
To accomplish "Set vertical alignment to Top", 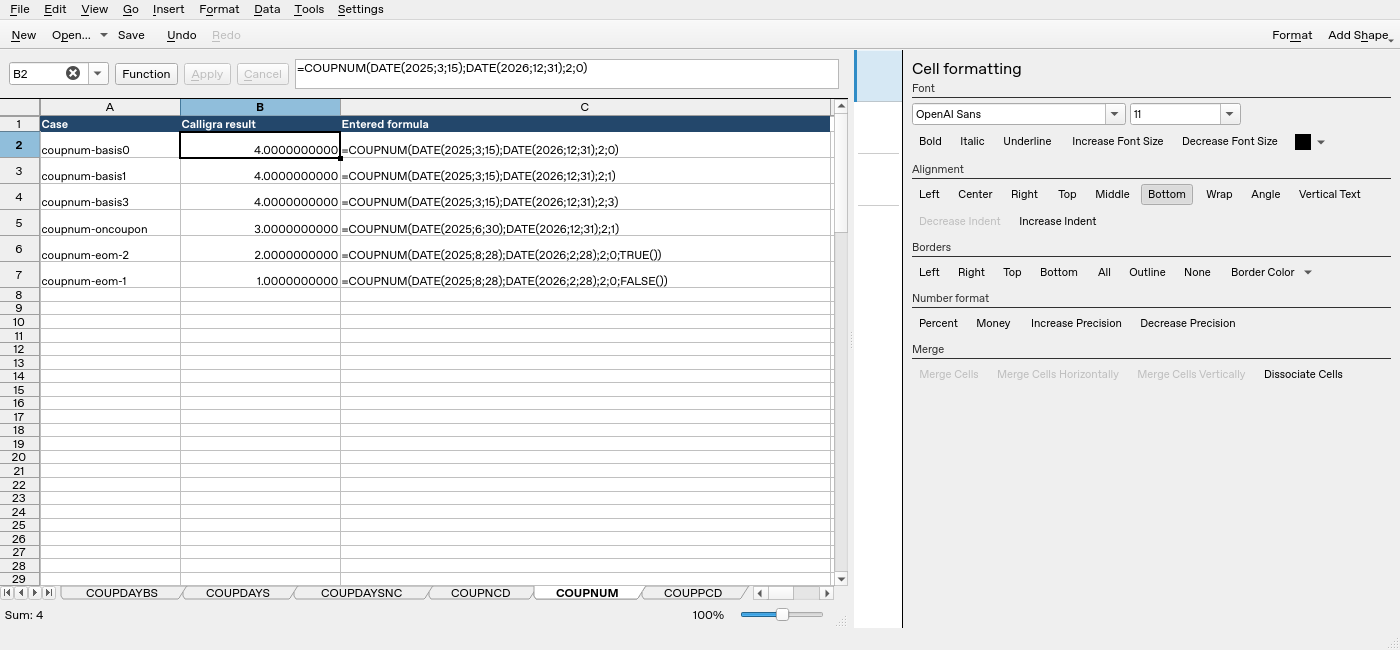I will (1067, 194).
